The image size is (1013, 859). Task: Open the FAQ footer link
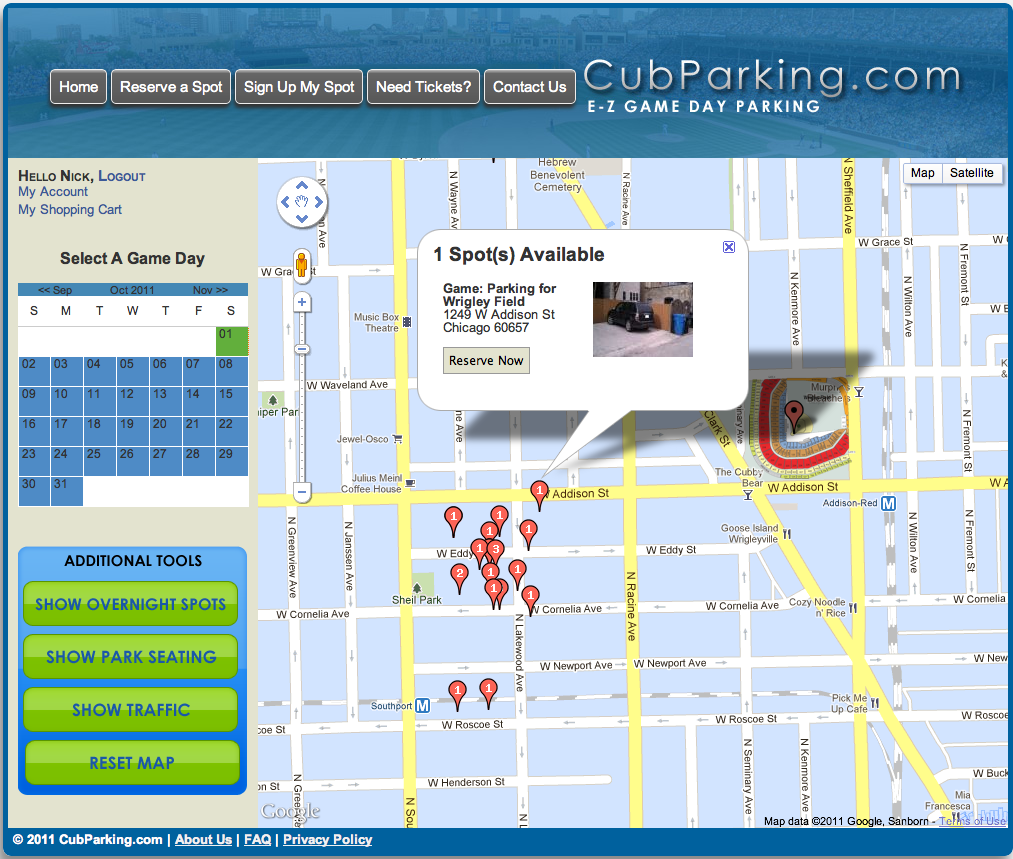[258, 840]
